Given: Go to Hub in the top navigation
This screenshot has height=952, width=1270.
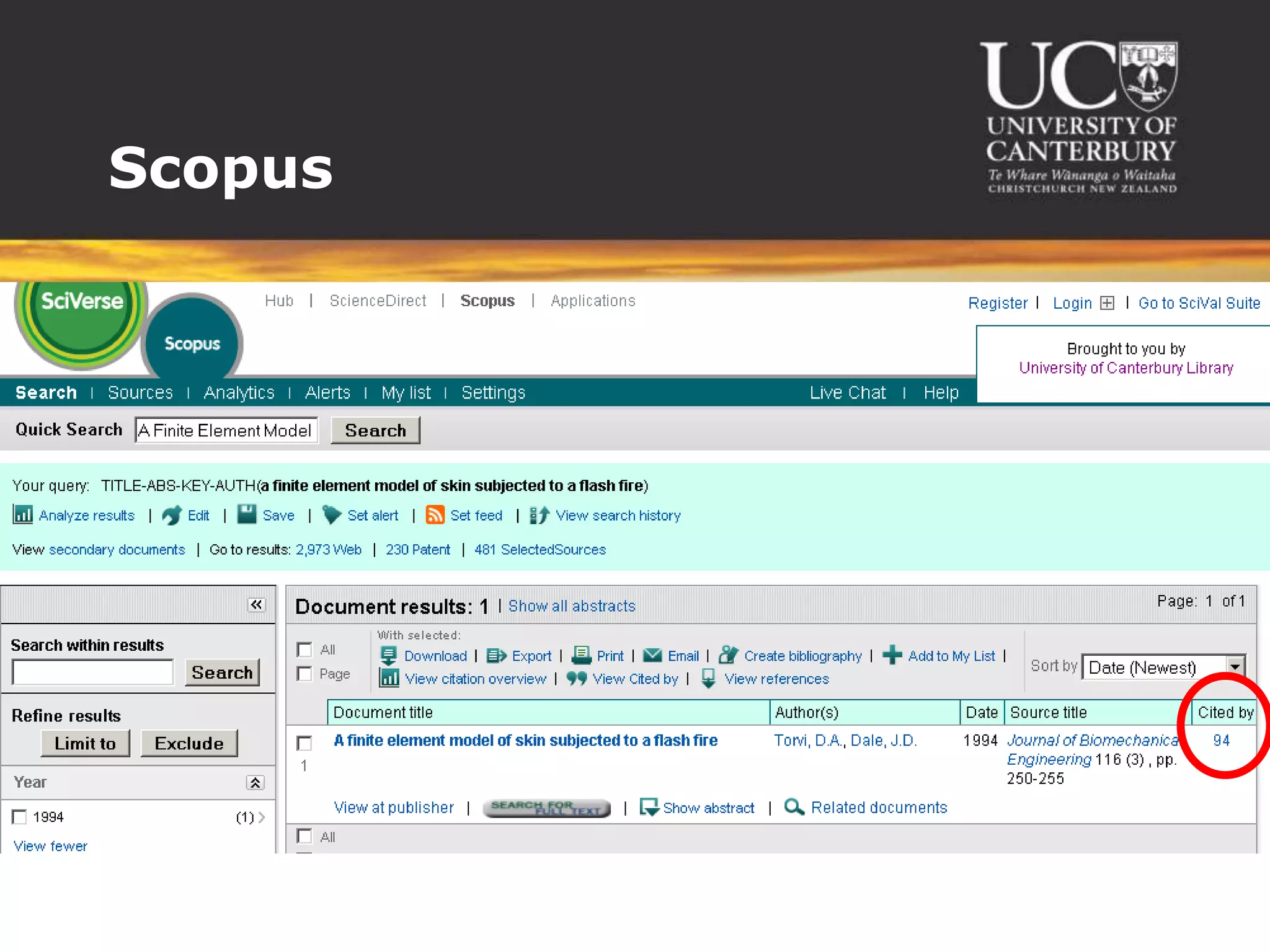Looking at the screenshot, I should pyautogui.click(x=279, y=301).
